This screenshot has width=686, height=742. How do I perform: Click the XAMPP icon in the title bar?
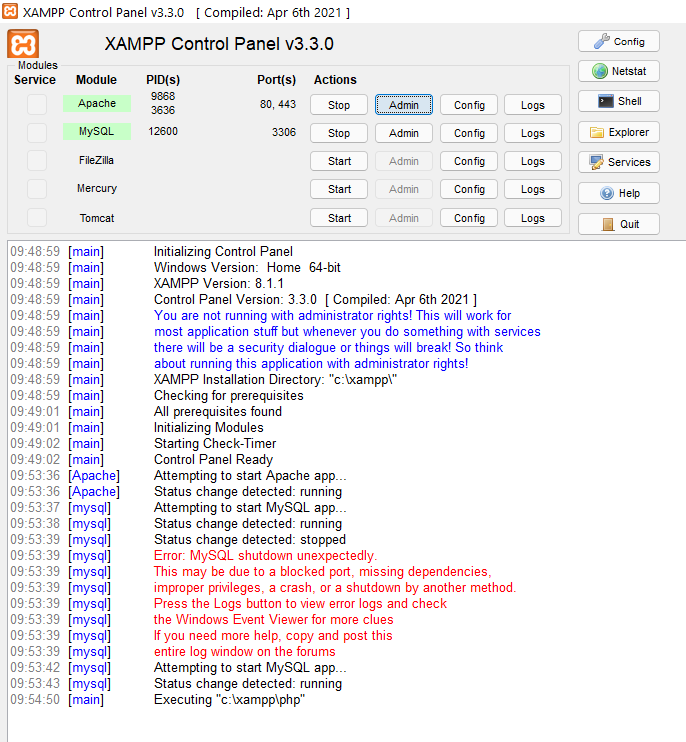[x=10, y=11]
